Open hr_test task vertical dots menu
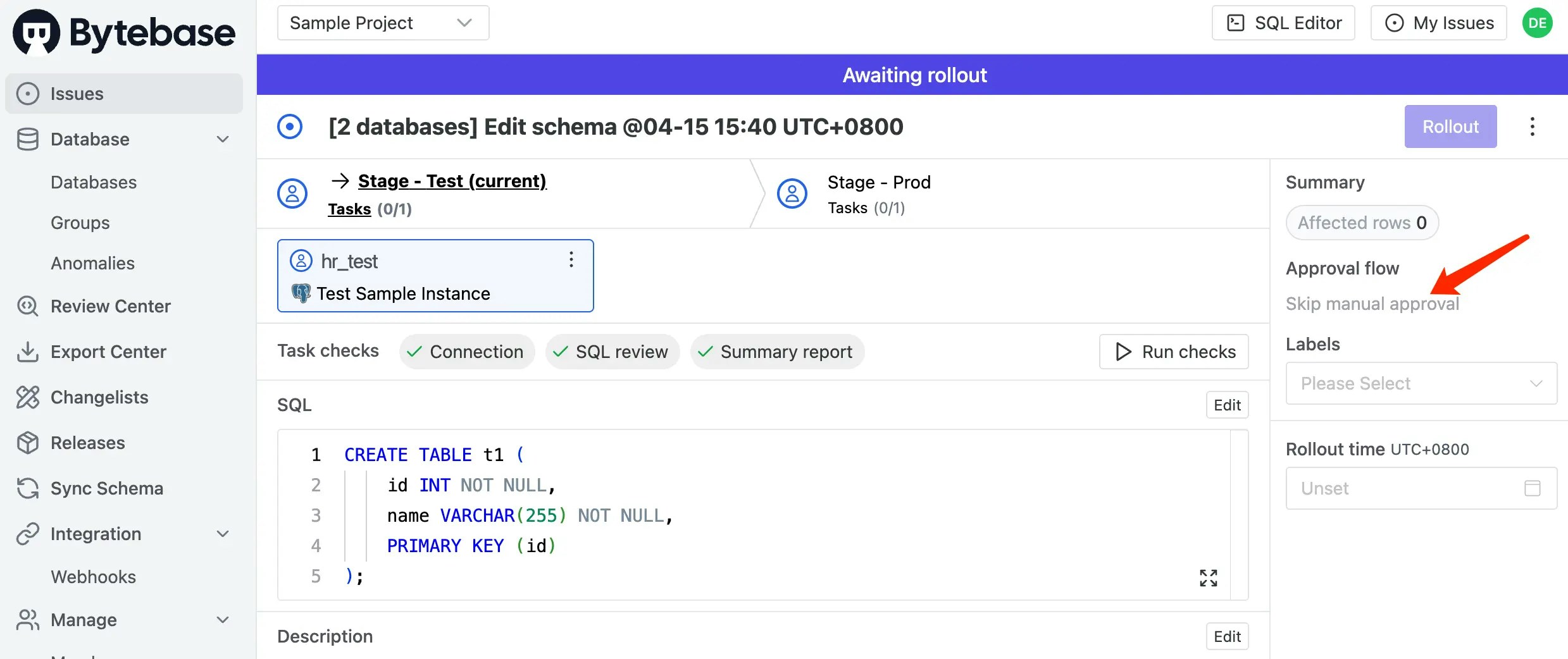1568x659 pixels. point(571,259)
